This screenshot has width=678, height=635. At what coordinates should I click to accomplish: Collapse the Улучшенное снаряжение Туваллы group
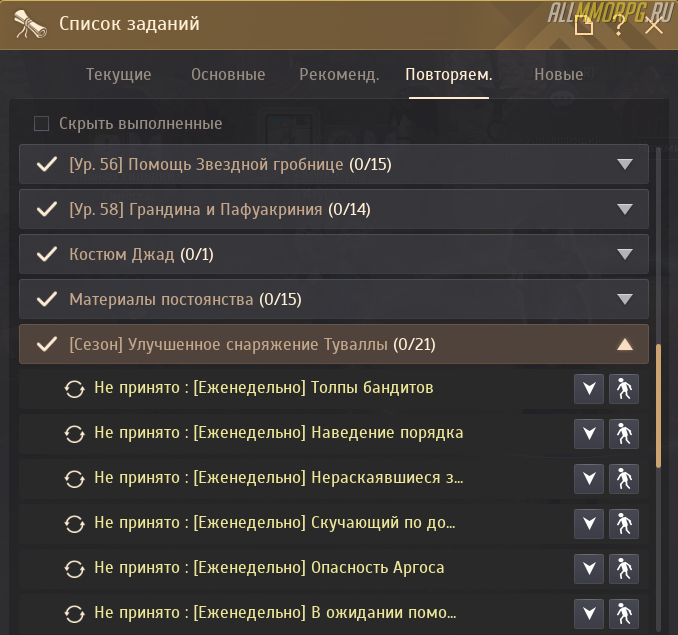pos(625,344)
